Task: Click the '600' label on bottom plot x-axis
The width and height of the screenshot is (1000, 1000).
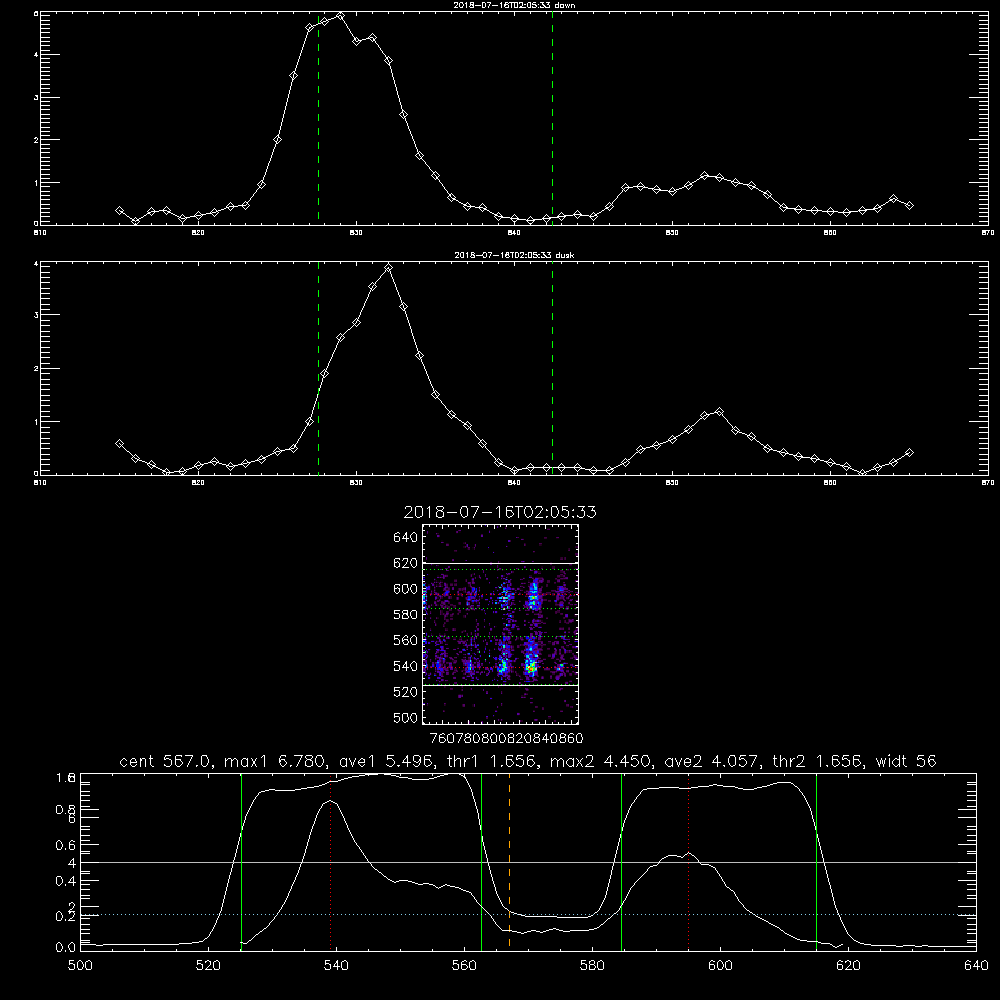Action: 720,965
